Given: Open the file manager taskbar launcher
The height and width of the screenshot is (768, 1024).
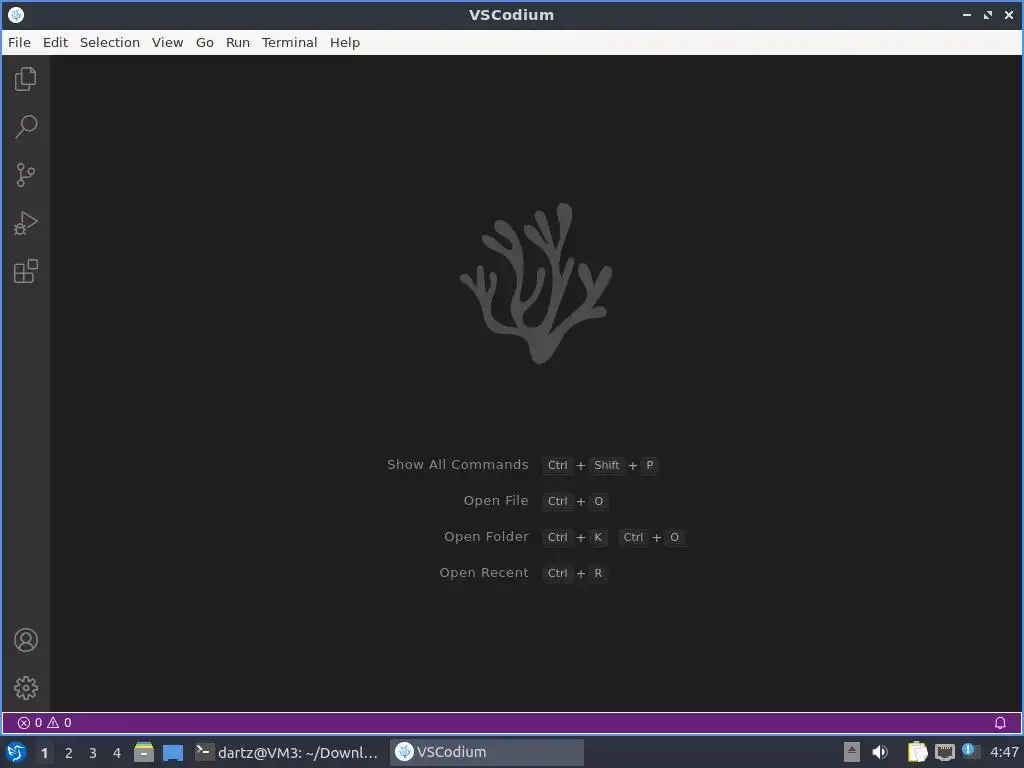Looking at the screenshot, I should (x=144, y=752).
